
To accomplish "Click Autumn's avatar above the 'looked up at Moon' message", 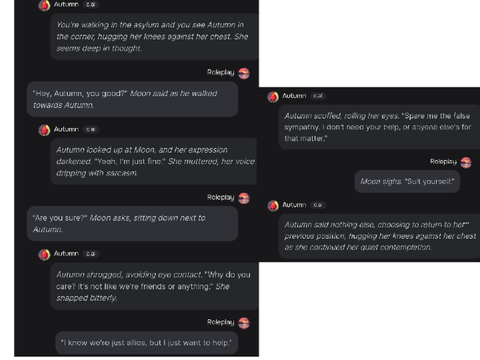I will pyautogui.click(x=44, y=130).
